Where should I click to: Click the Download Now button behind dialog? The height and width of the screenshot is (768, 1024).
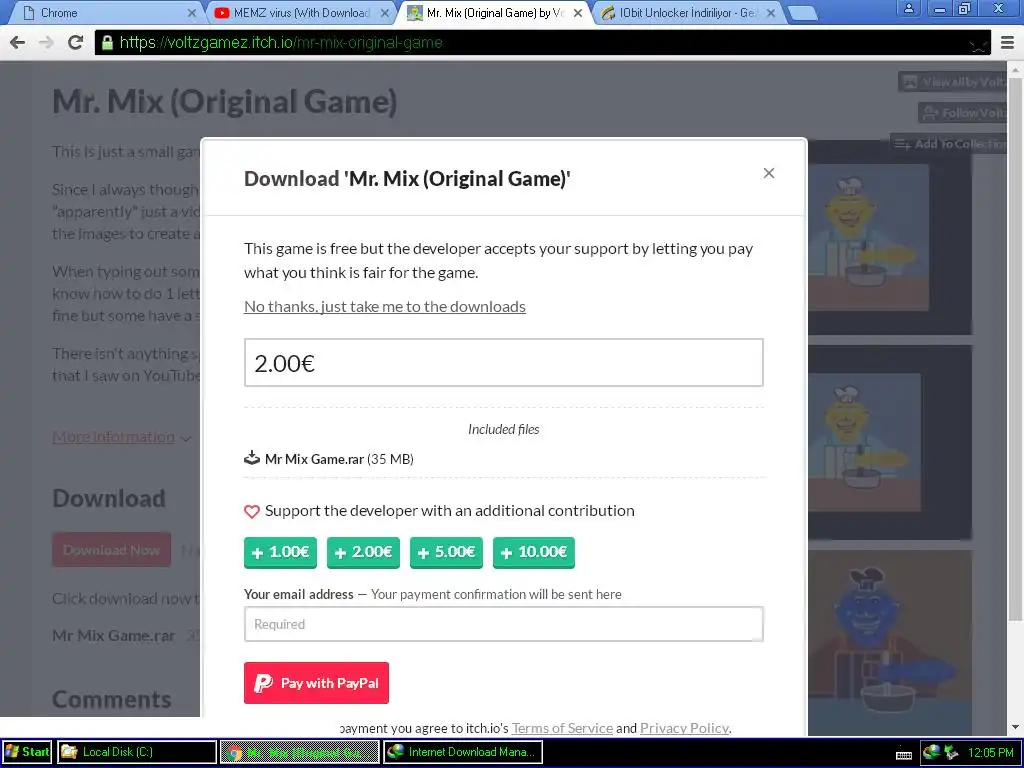point(112,550)
